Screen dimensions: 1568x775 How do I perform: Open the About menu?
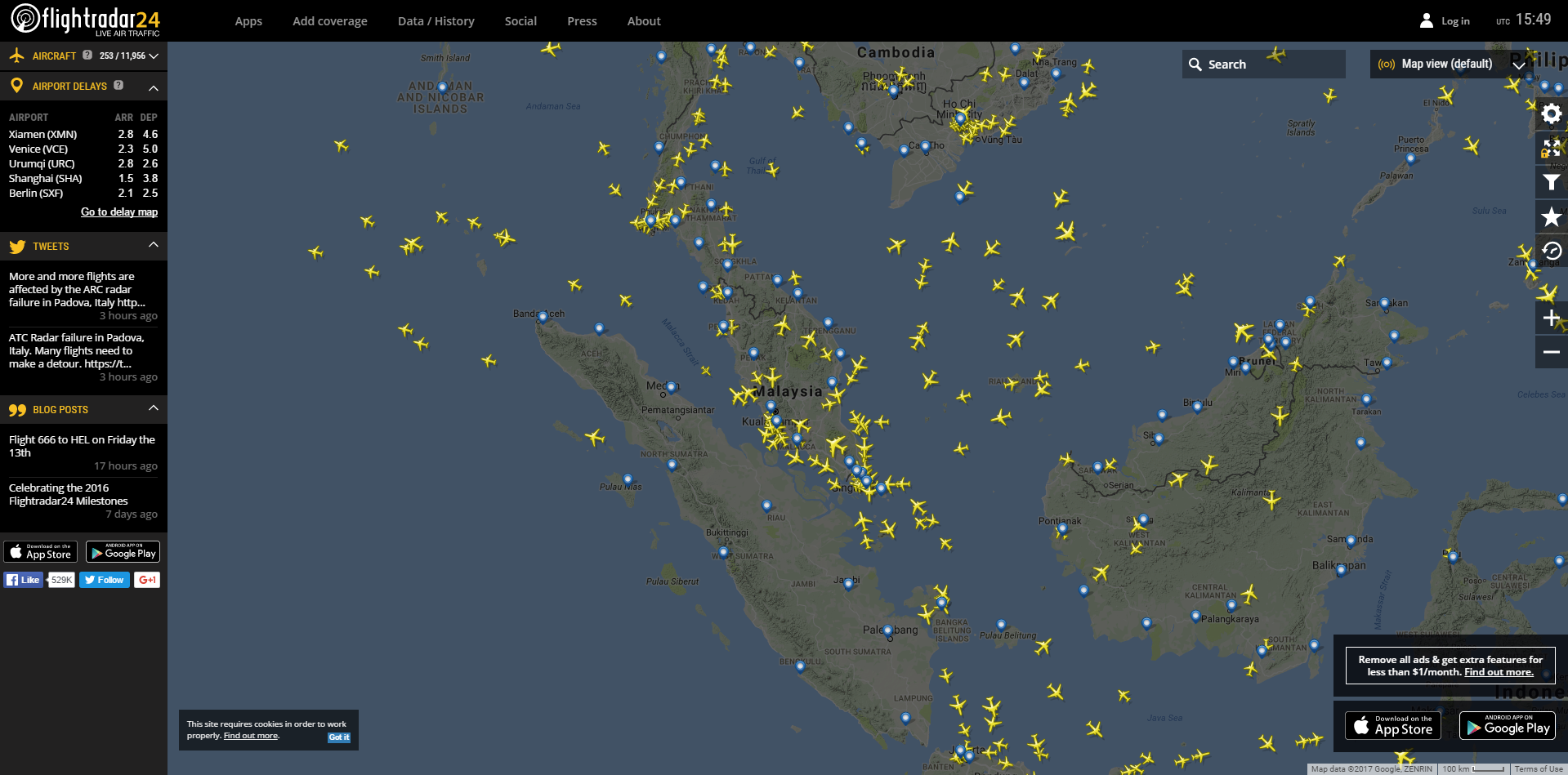click(x=644, y=21)
